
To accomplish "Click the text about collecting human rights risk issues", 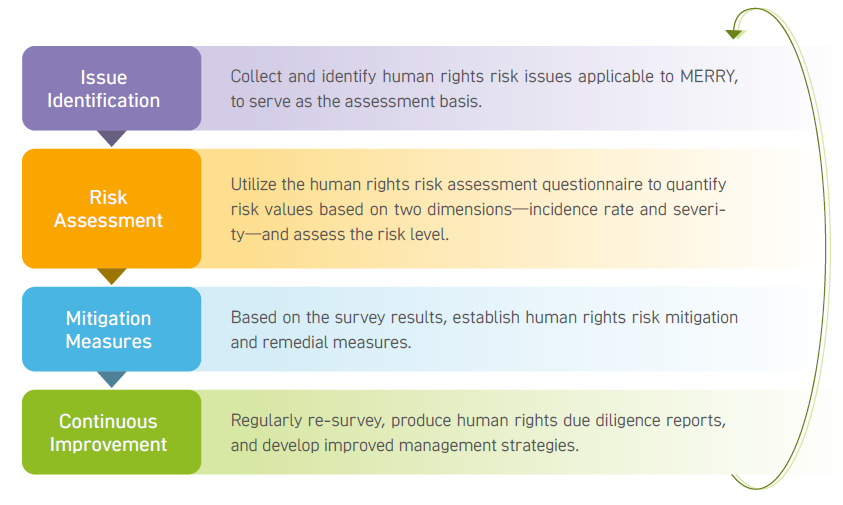I will click(484, 89).
